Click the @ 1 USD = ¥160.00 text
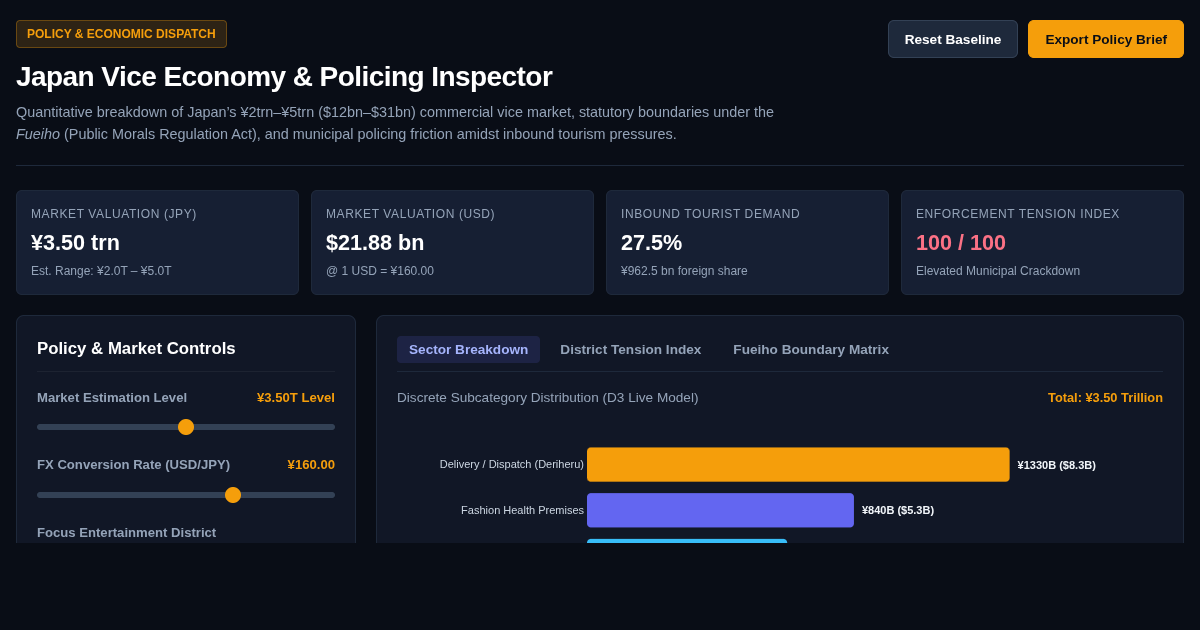 click(380, 271)
